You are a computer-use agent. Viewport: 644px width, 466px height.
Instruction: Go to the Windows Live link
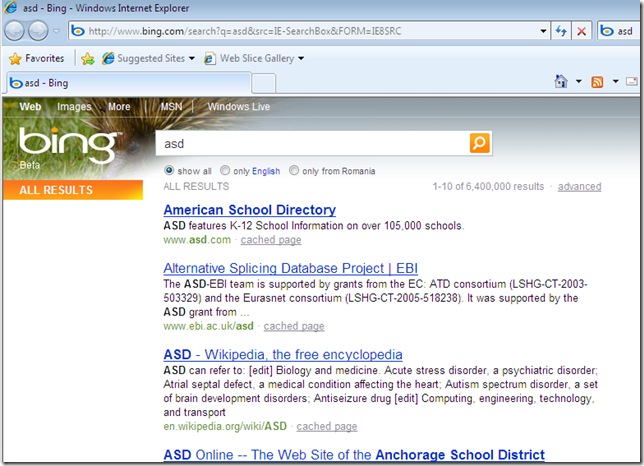click(239, 107)
